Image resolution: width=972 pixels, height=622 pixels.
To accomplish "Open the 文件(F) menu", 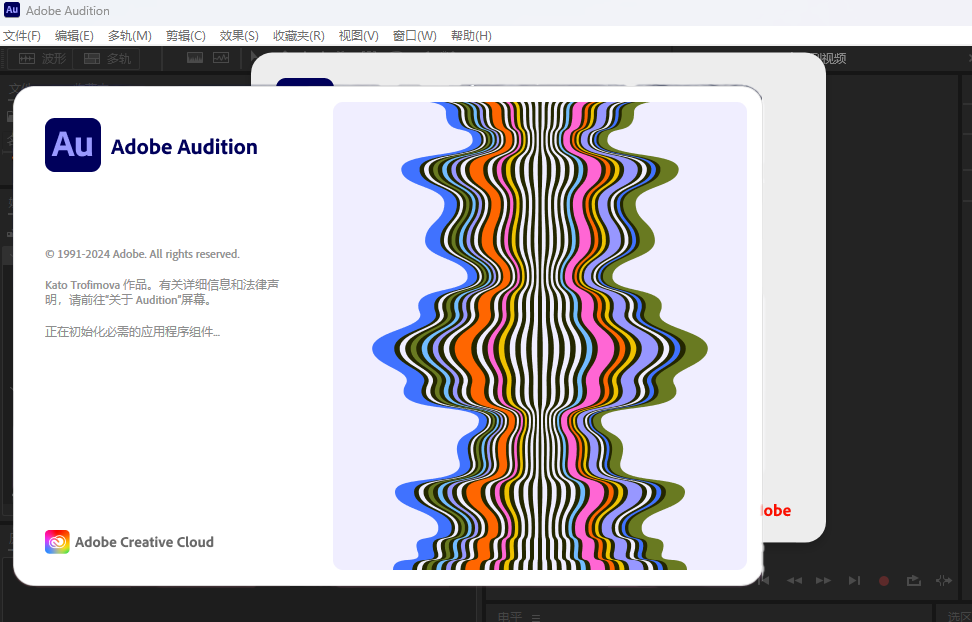I will tap(21, 35).
